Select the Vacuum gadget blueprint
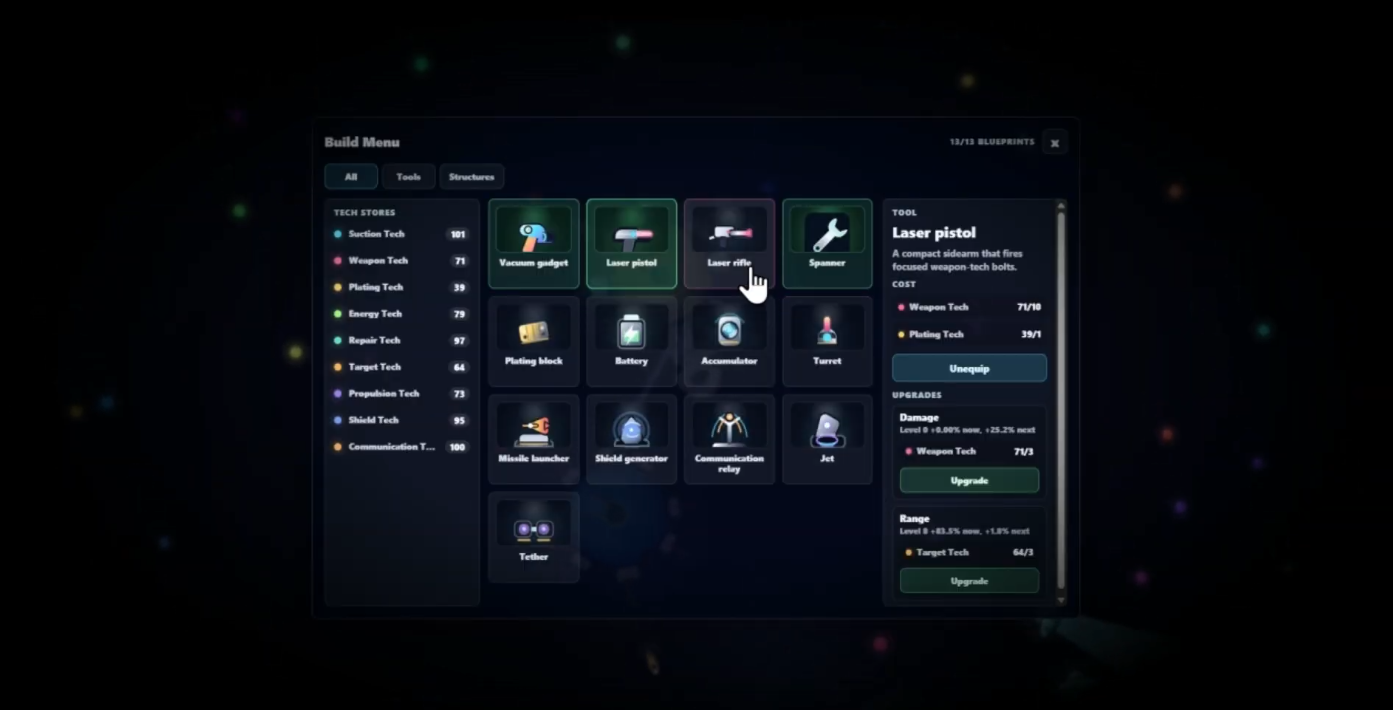 click(534, 244)
